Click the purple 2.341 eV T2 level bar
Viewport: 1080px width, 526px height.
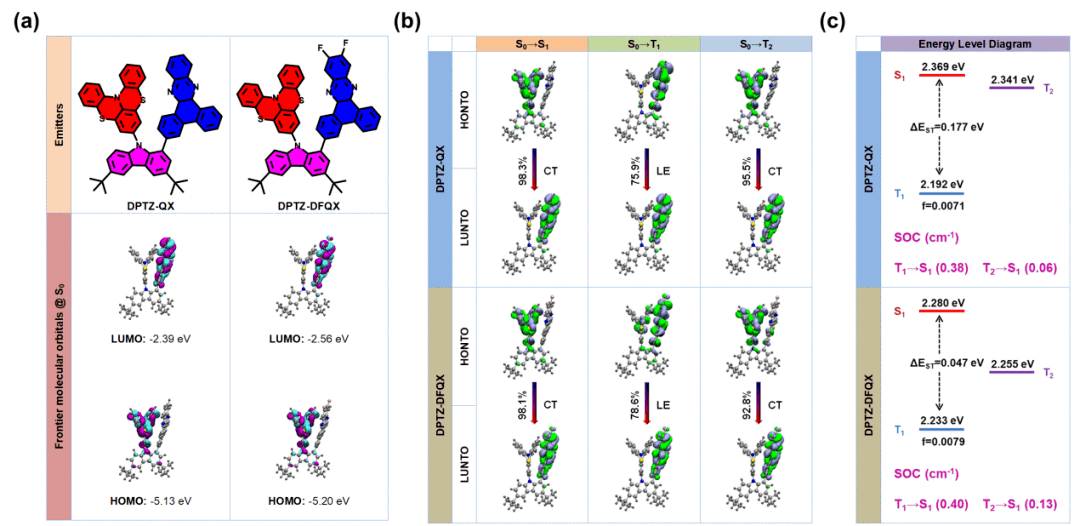tap(1013, 90)
